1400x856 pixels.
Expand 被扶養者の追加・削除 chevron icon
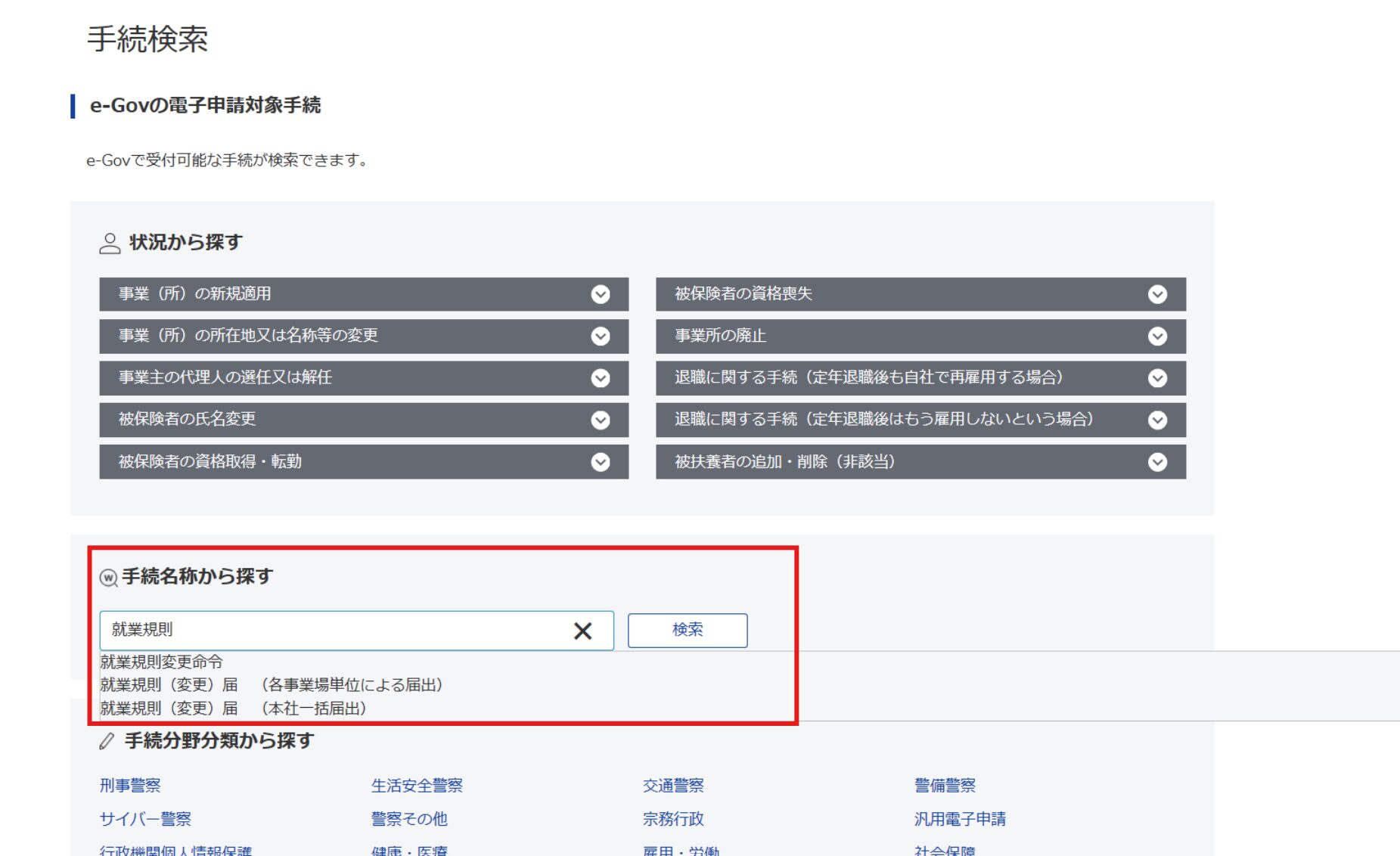point(1157,462)
